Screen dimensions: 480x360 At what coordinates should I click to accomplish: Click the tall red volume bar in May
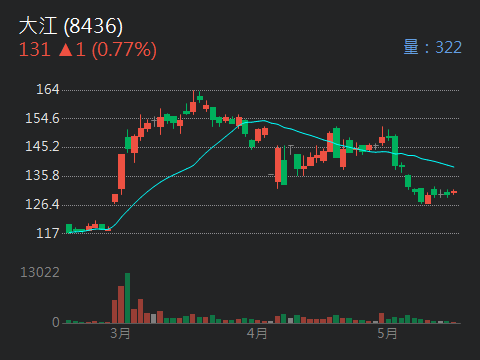point(381,318)
